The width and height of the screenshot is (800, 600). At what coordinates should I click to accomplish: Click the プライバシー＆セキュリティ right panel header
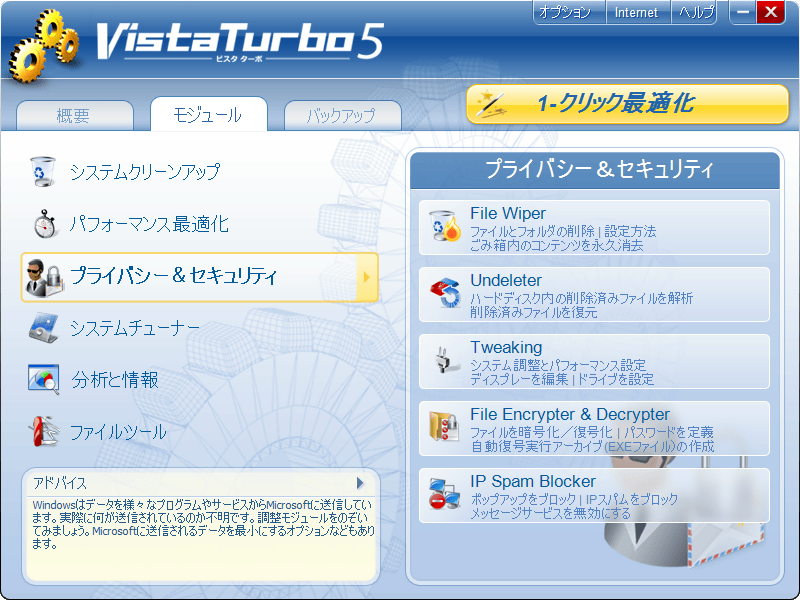pyautogui.click(x=595, y=170)
